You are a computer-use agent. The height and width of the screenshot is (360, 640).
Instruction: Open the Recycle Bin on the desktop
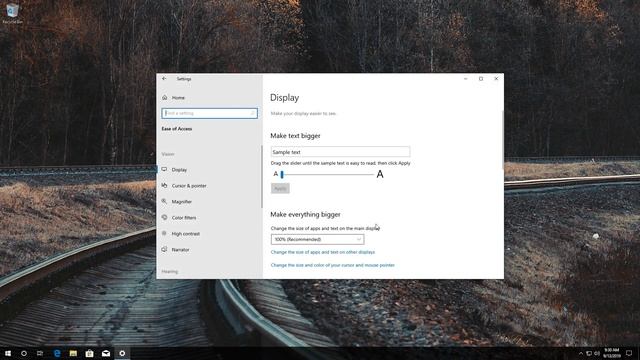click(x=12, y=13)
